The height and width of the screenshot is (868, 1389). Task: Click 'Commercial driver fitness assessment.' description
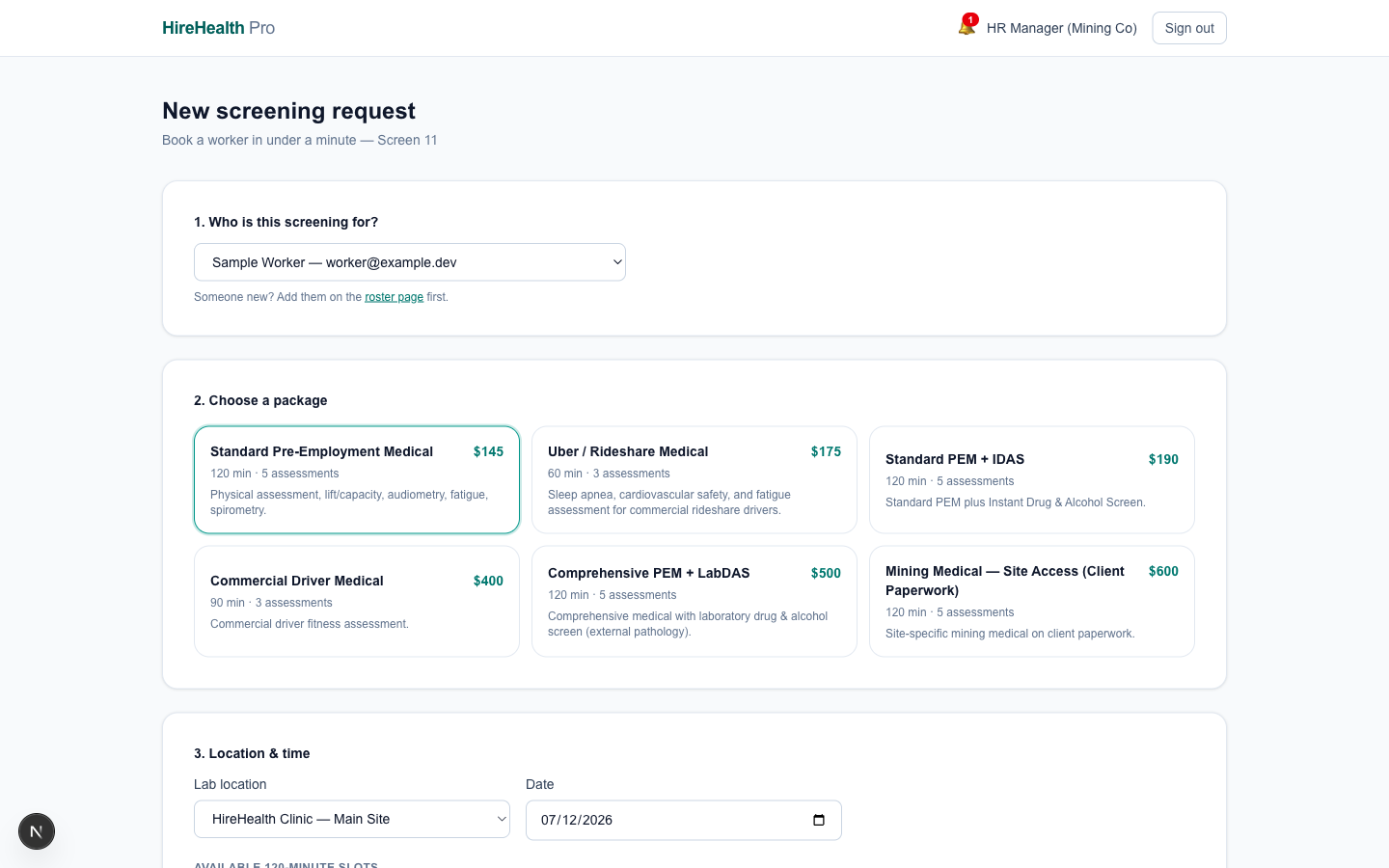pos(310,624)
